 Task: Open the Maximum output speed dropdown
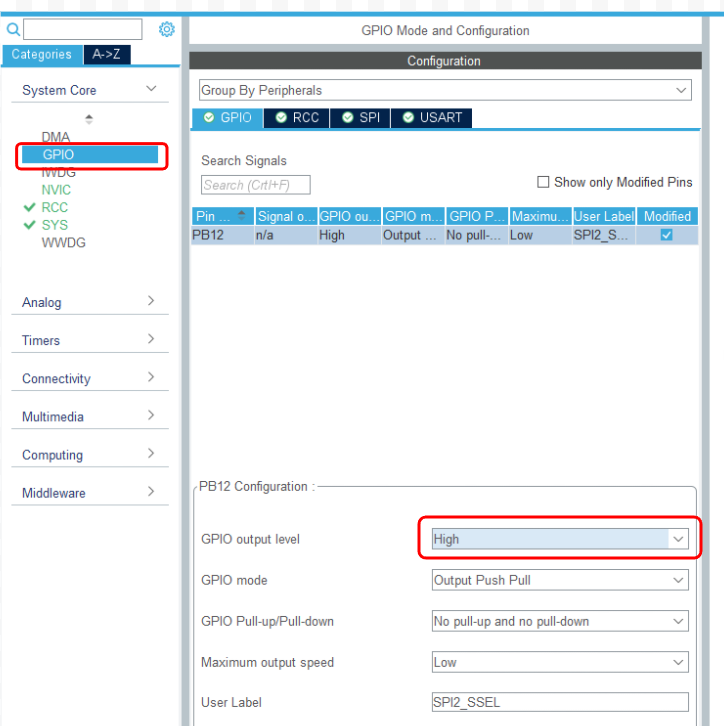[559, 662]
